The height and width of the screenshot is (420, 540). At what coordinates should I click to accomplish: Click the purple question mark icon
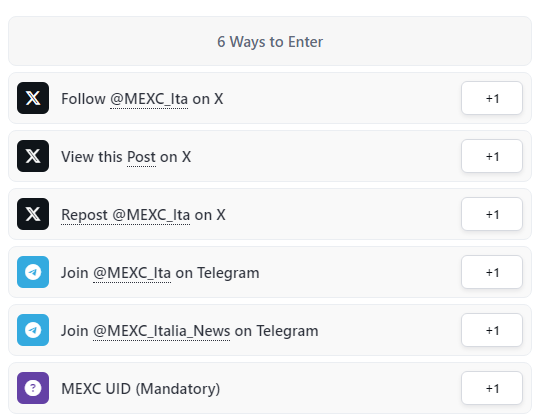(x=33, y=388)
